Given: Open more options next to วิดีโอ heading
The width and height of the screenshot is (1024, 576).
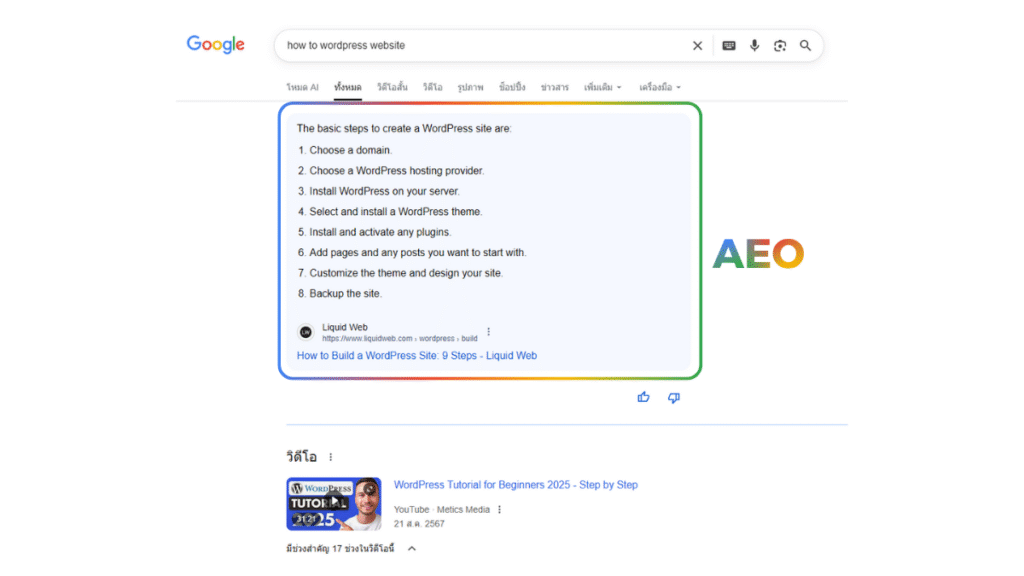Looking at the screenshot, I should point(331,457).
